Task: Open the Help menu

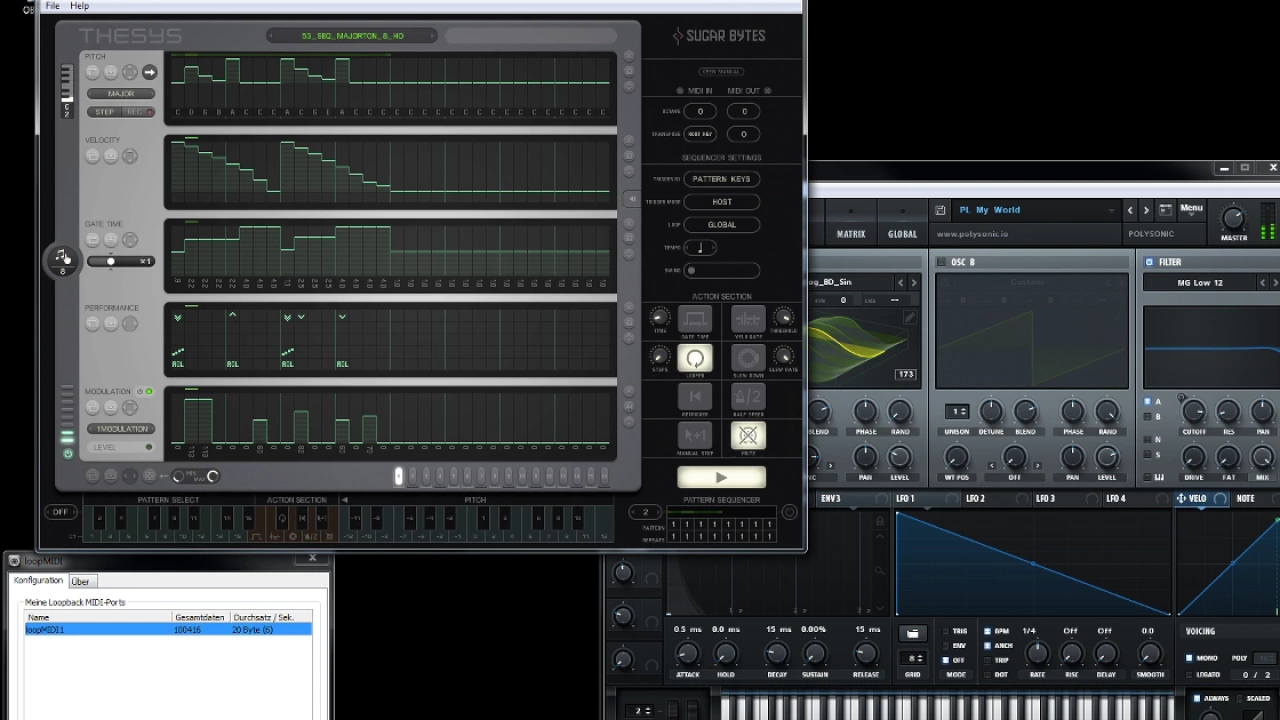Action: (x=80, y=6)
